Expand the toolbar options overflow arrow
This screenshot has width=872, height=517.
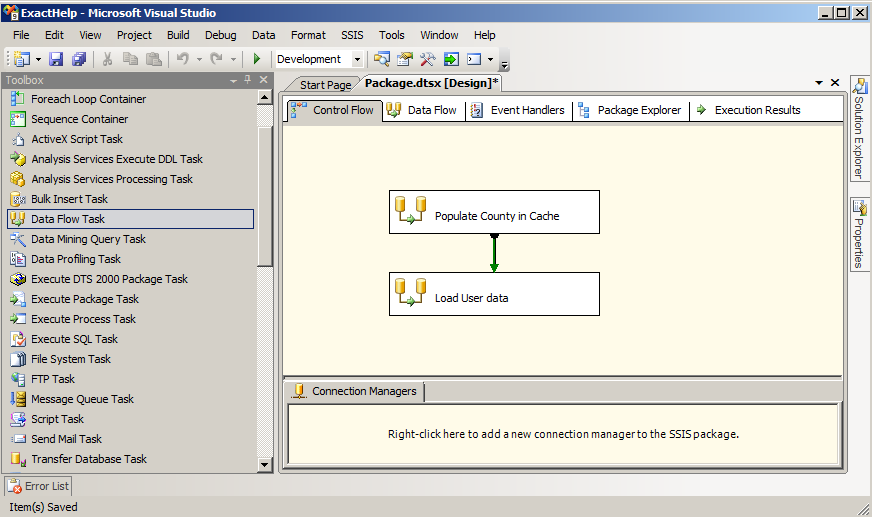(504, 65)
